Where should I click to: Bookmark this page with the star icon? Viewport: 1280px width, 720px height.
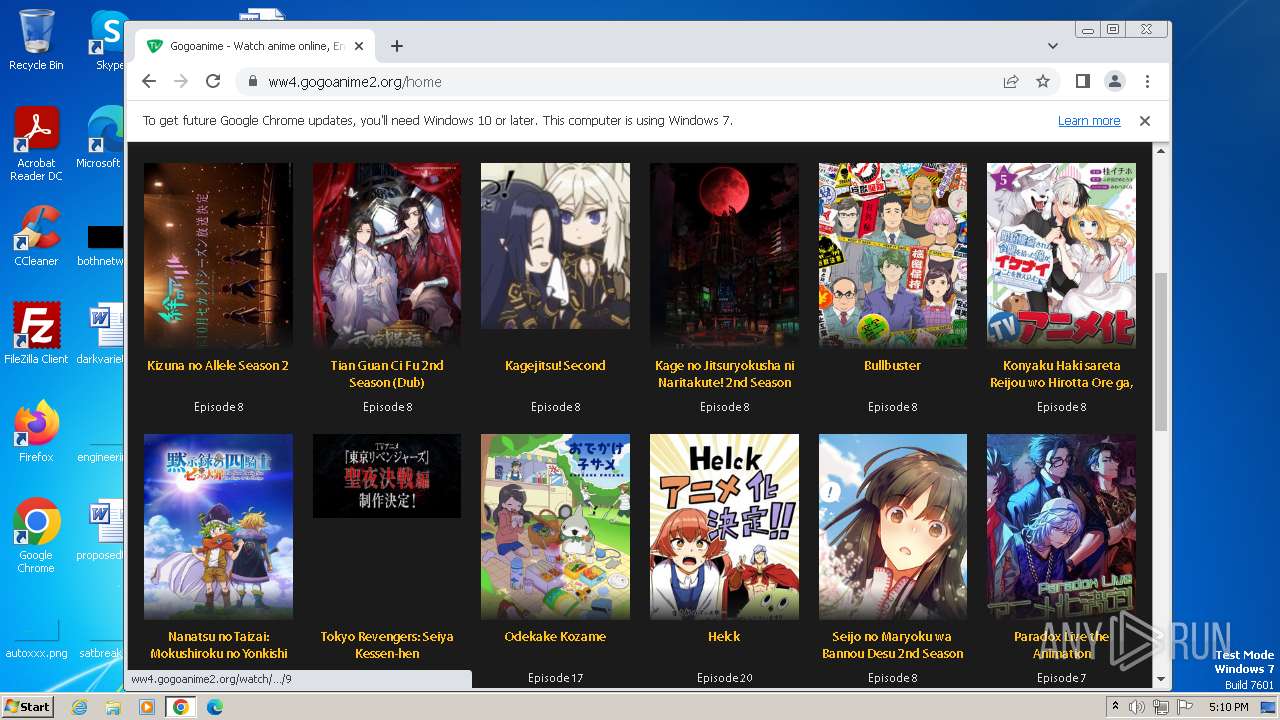click(x=1043, y=82)
